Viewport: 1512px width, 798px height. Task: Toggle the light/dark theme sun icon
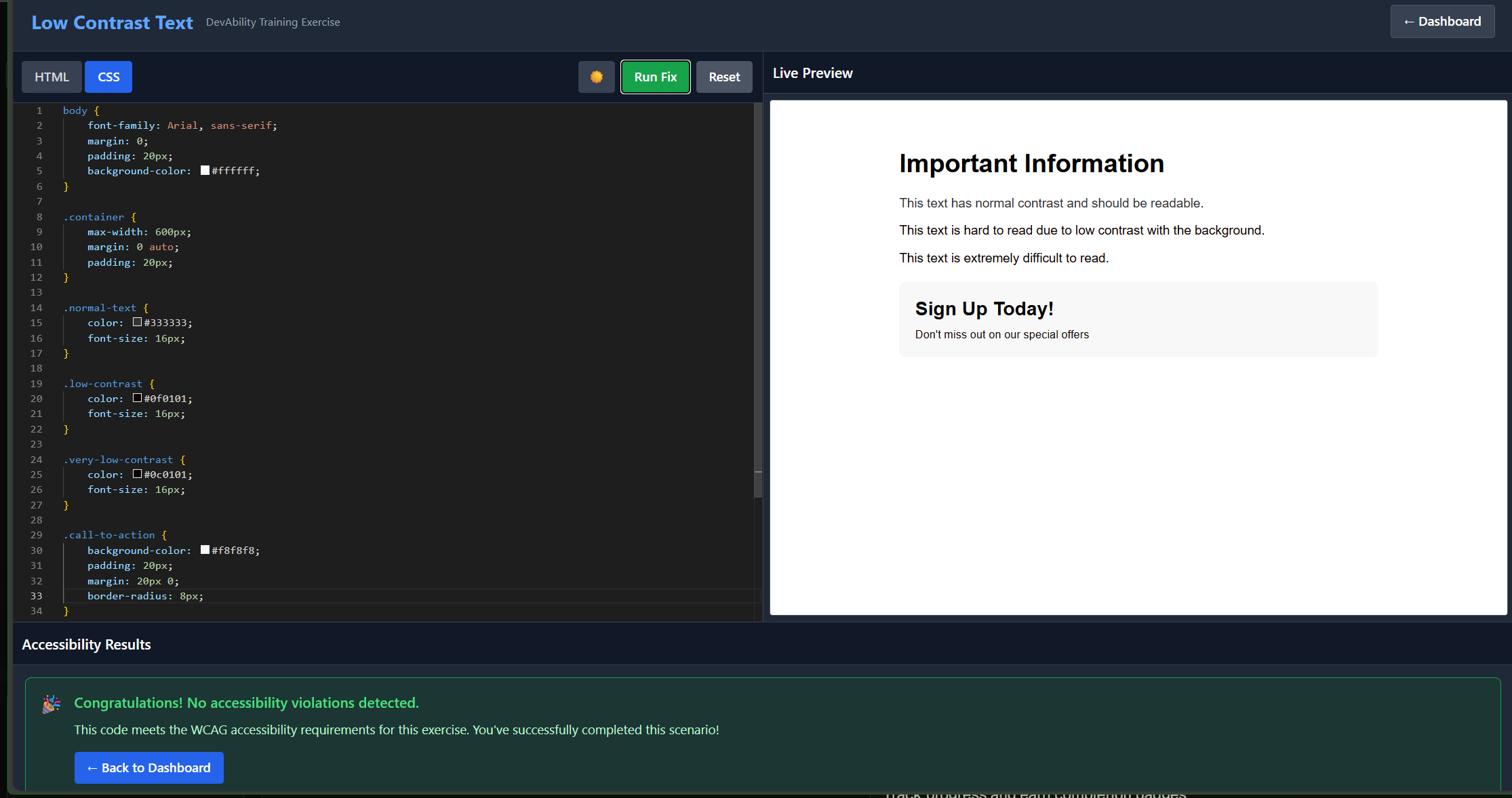click(x=596, y=77)
